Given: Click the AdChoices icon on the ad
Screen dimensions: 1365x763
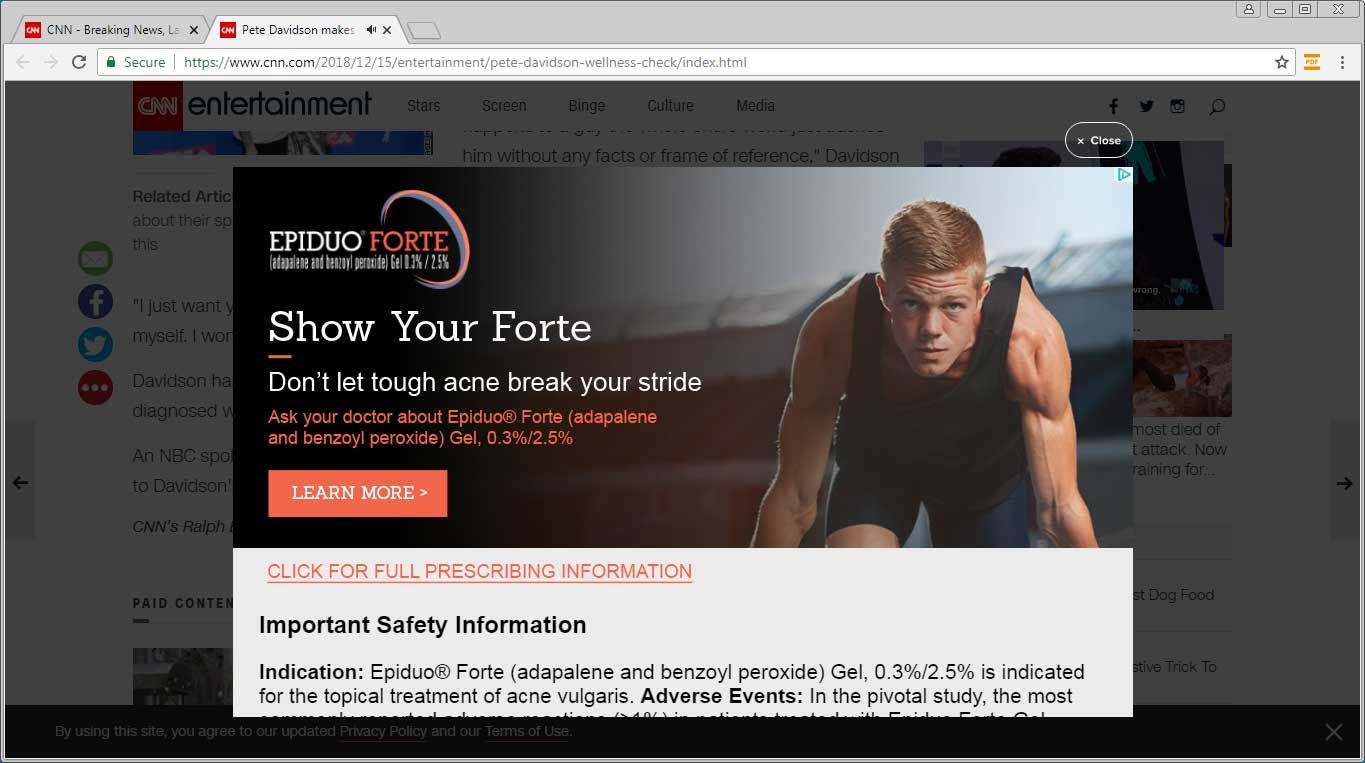Looking at the screenshot, I should [1123, 174].
